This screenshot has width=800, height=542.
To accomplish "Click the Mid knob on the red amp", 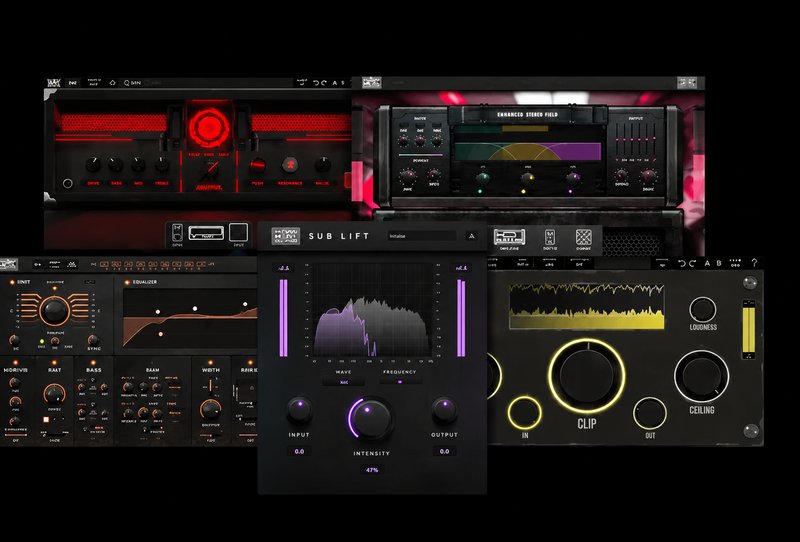I will click(x=139, y=164).
